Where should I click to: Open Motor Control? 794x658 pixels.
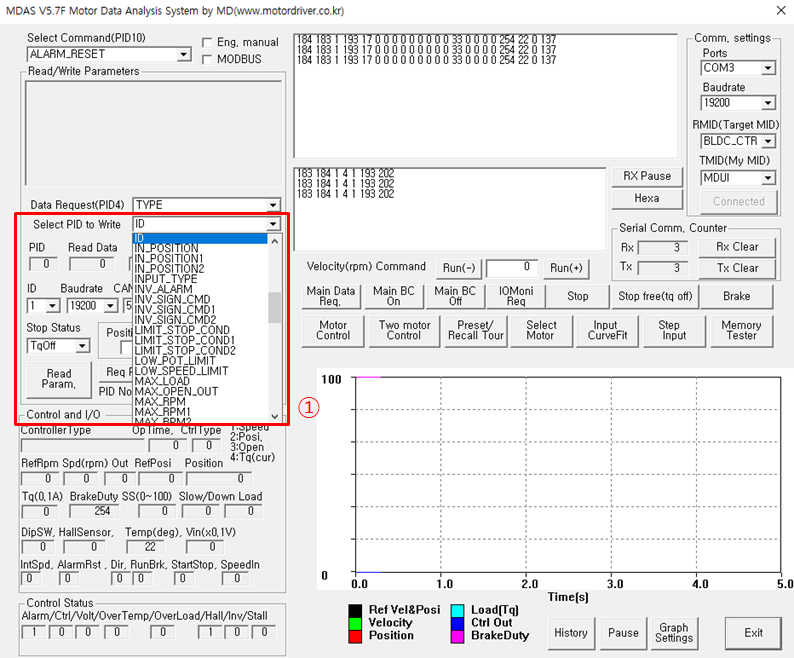tap(333, 331)
